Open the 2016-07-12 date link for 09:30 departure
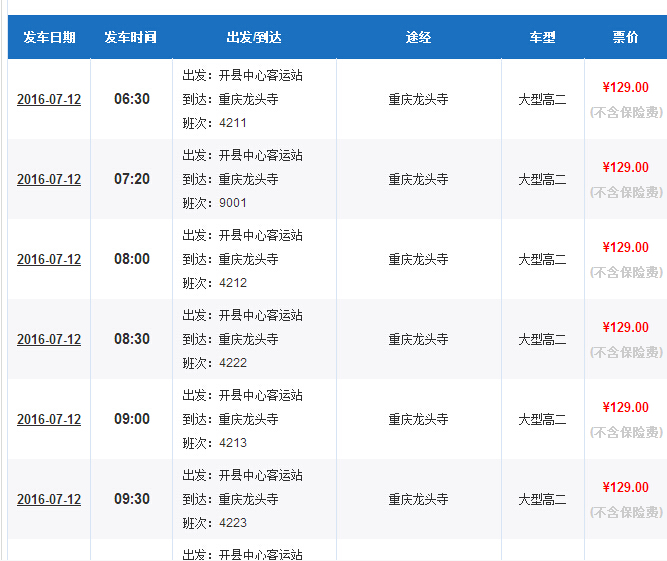 tap(49, 499)
